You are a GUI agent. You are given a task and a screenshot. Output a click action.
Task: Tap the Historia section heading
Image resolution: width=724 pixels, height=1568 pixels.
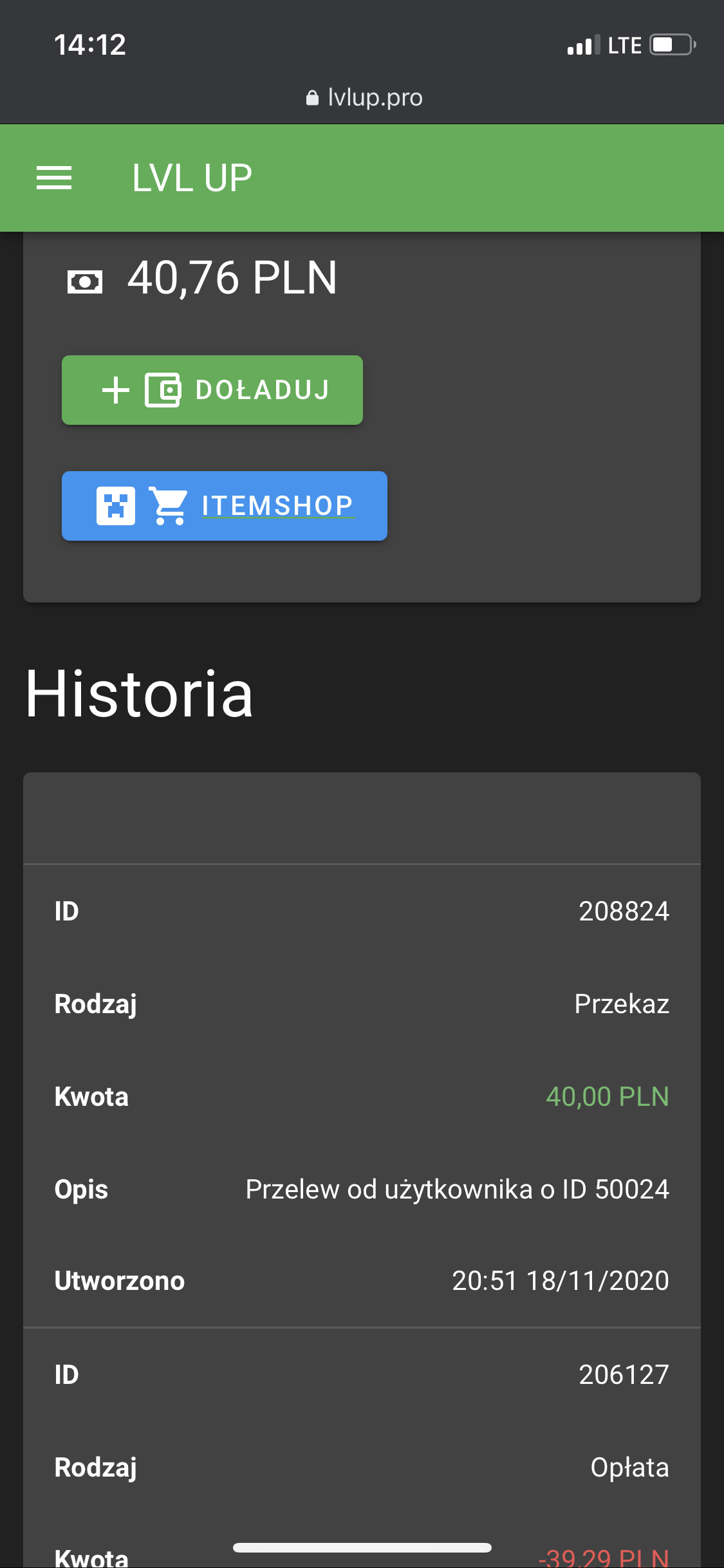point(139,694)
